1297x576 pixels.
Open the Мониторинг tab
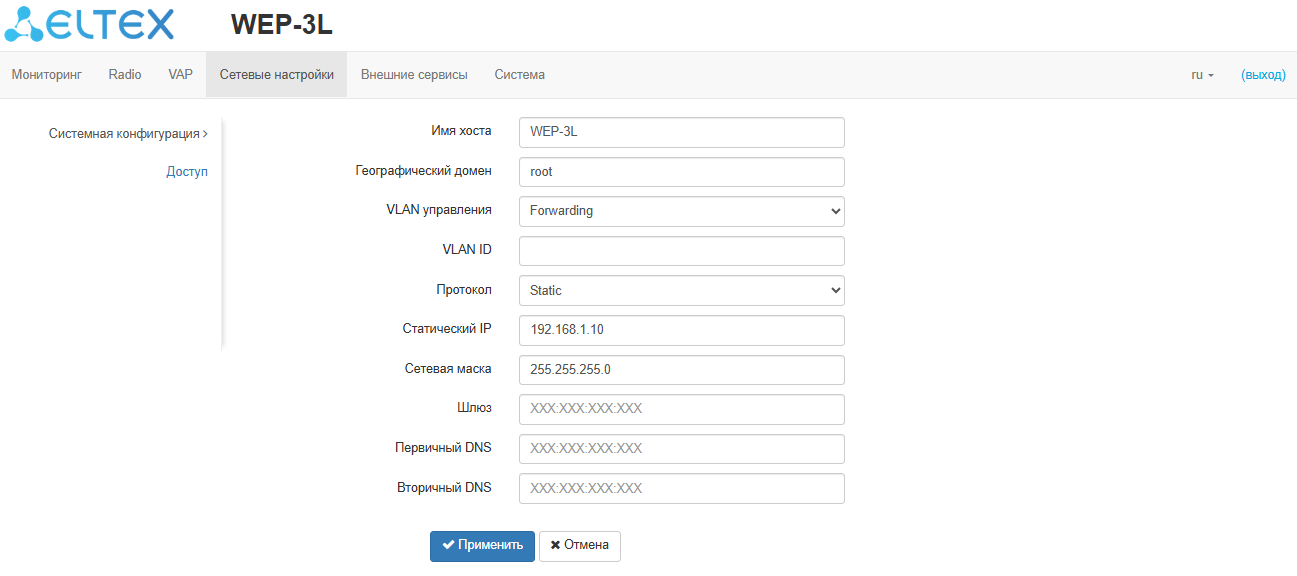(46, 75)
